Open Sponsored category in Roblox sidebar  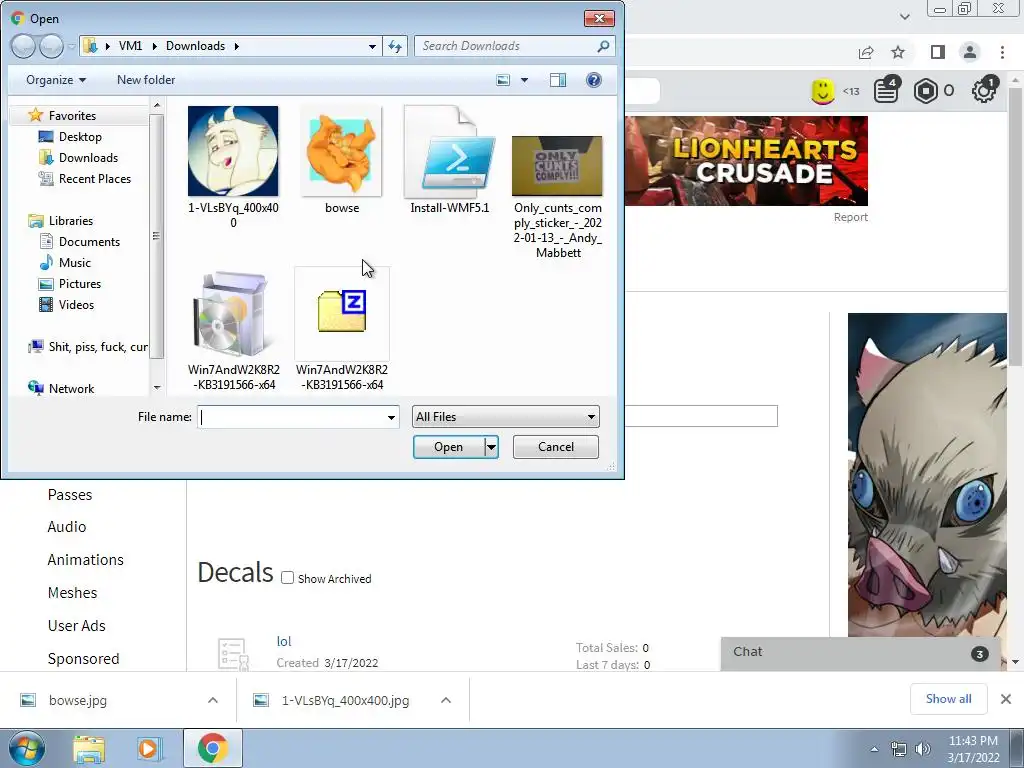click(x=84, y=658)
